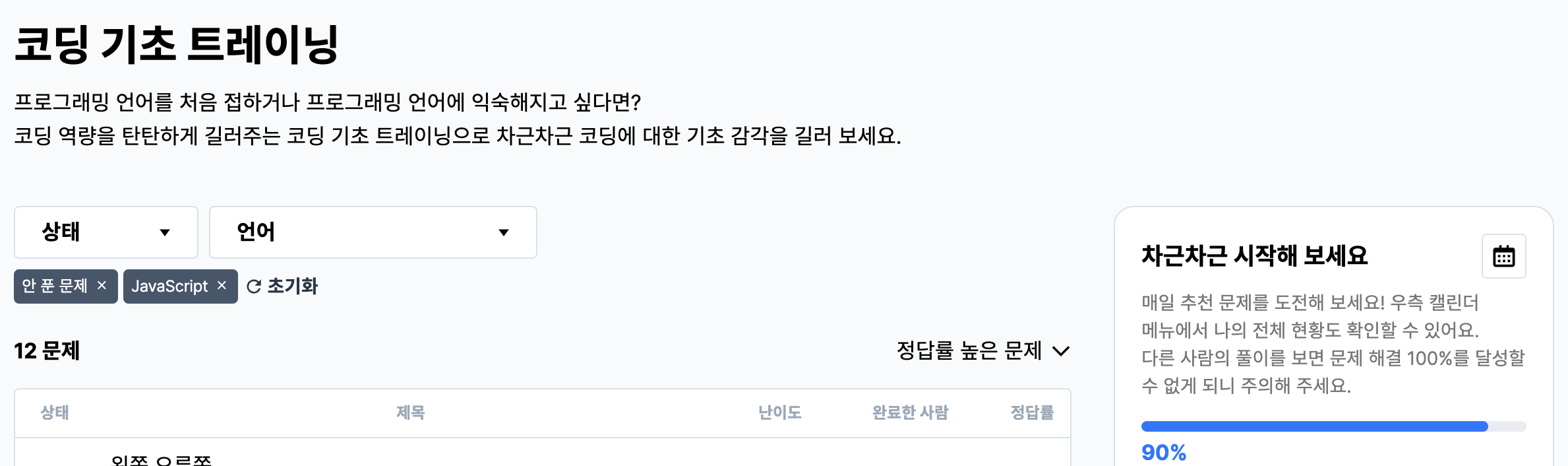This screenshot has width=1568, height=466.
Task: Click the circular reset arrow icon
Action: coord(254,286)
